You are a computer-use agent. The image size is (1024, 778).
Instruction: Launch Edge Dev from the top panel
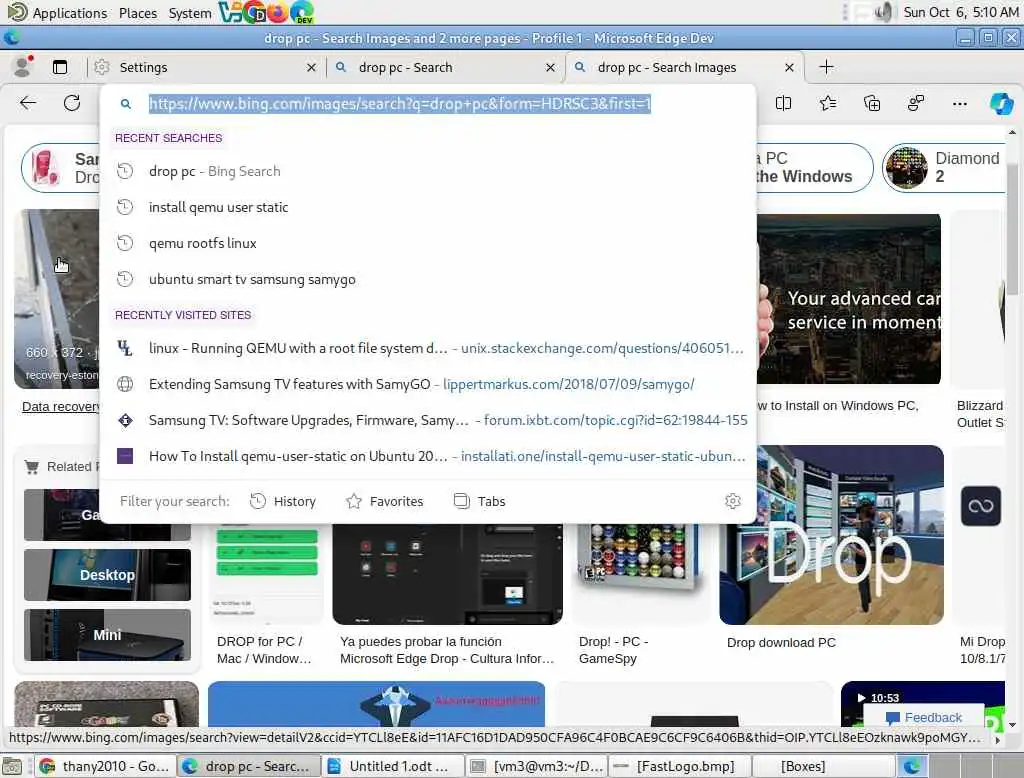(302, 12)
